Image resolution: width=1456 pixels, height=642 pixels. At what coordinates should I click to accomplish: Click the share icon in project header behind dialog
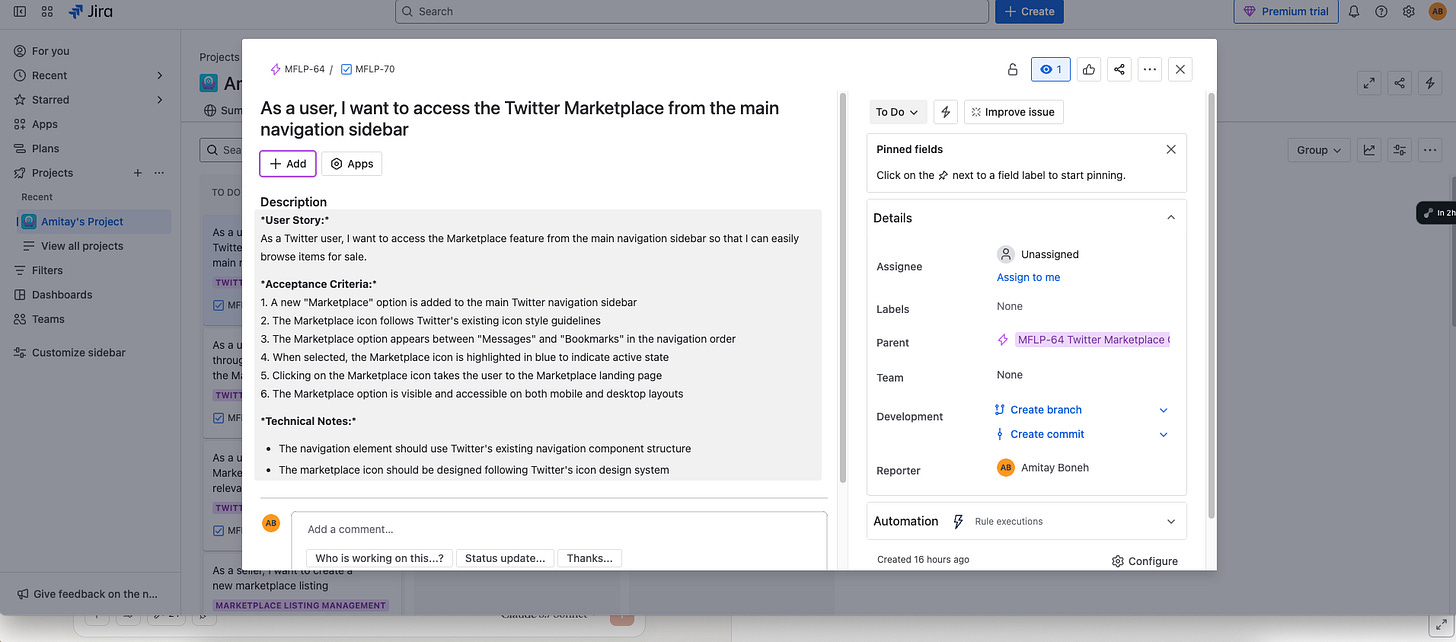point(1400,83)
